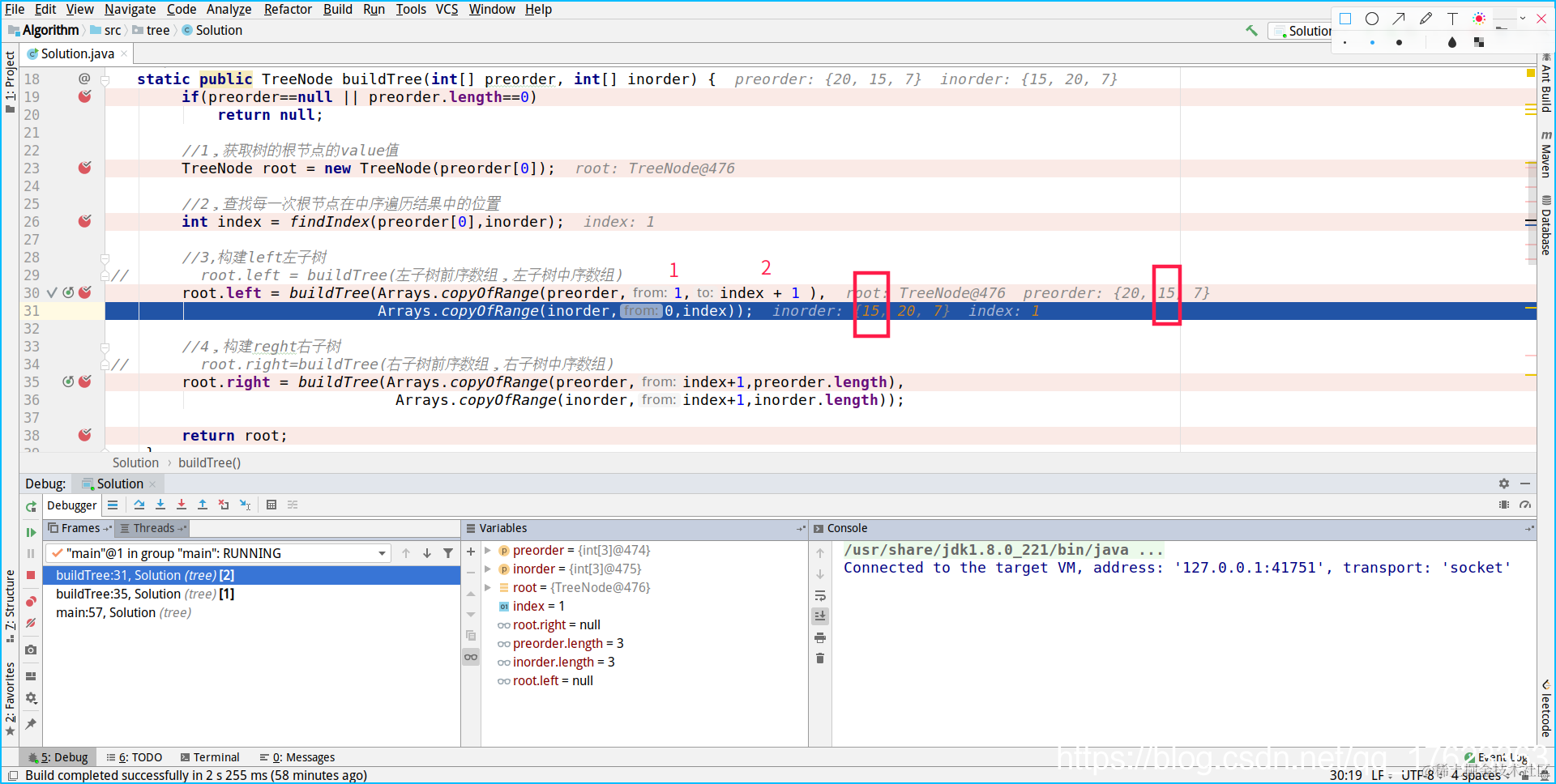Click the camera thread dump icon

[x=31, y=650]
